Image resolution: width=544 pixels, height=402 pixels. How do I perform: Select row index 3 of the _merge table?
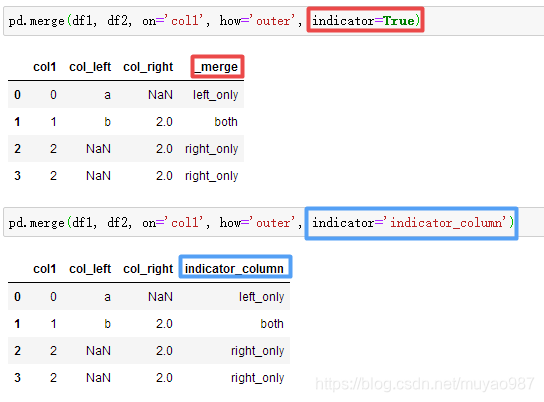(x=17, y=176)
